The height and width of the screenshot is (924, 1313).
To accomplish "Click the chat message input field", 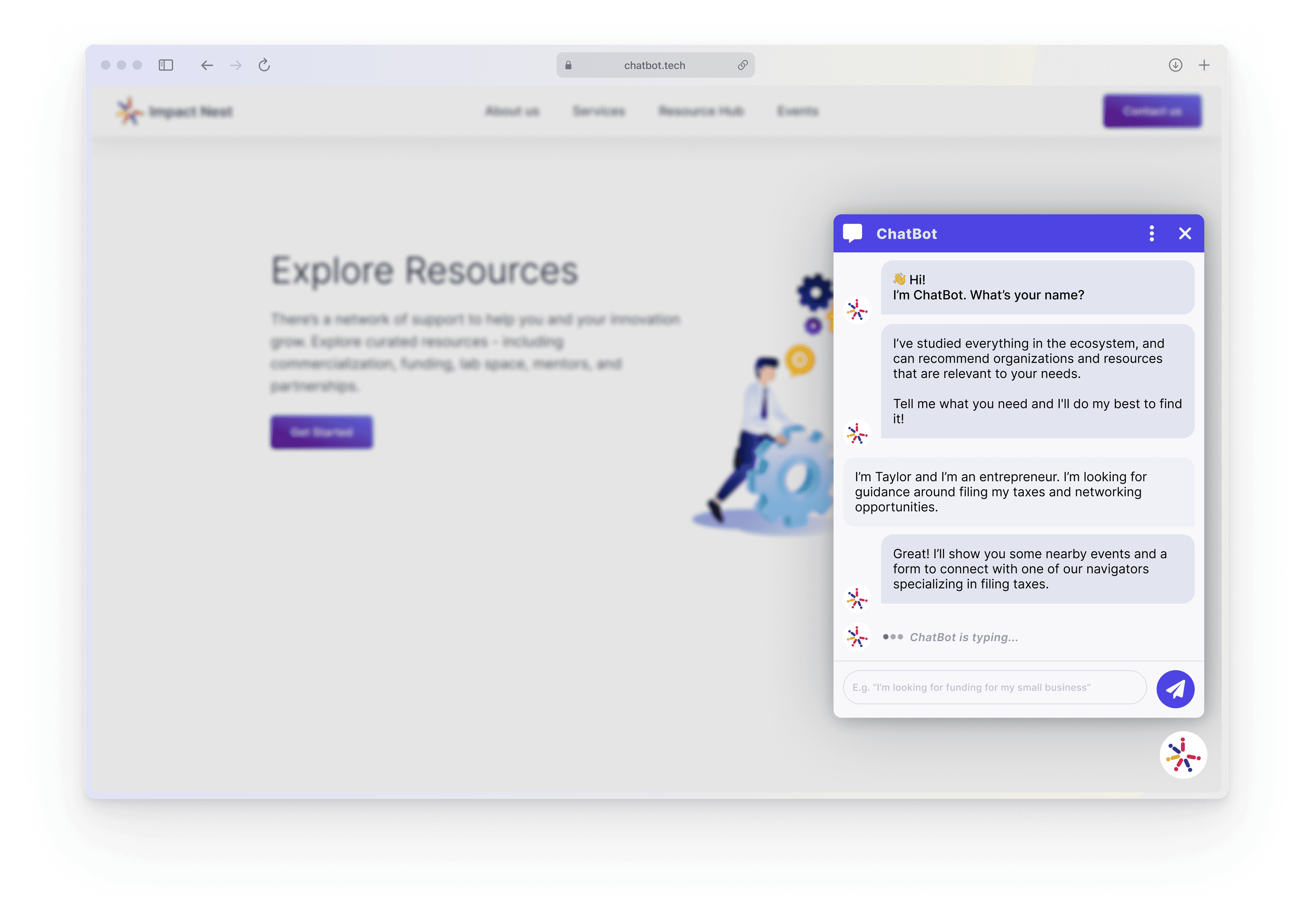I will (x=994, y=687).
